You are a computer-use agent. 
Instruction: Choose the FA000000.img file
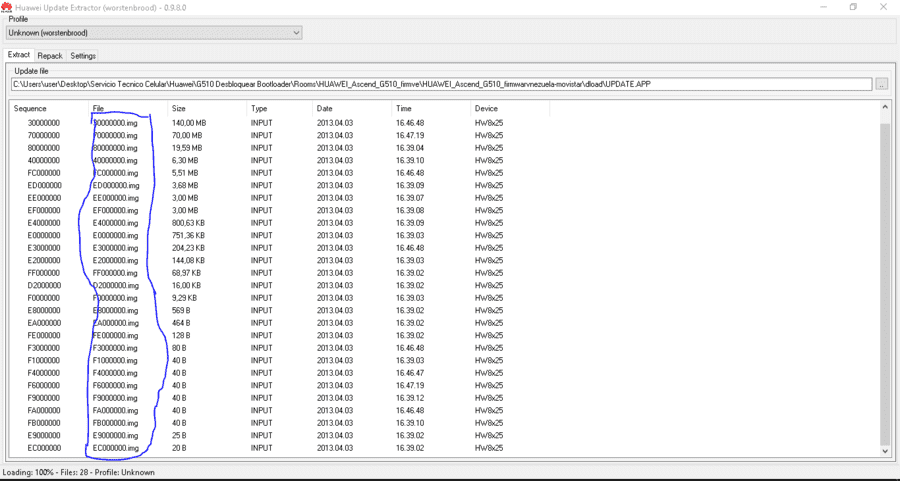point(115,411)
